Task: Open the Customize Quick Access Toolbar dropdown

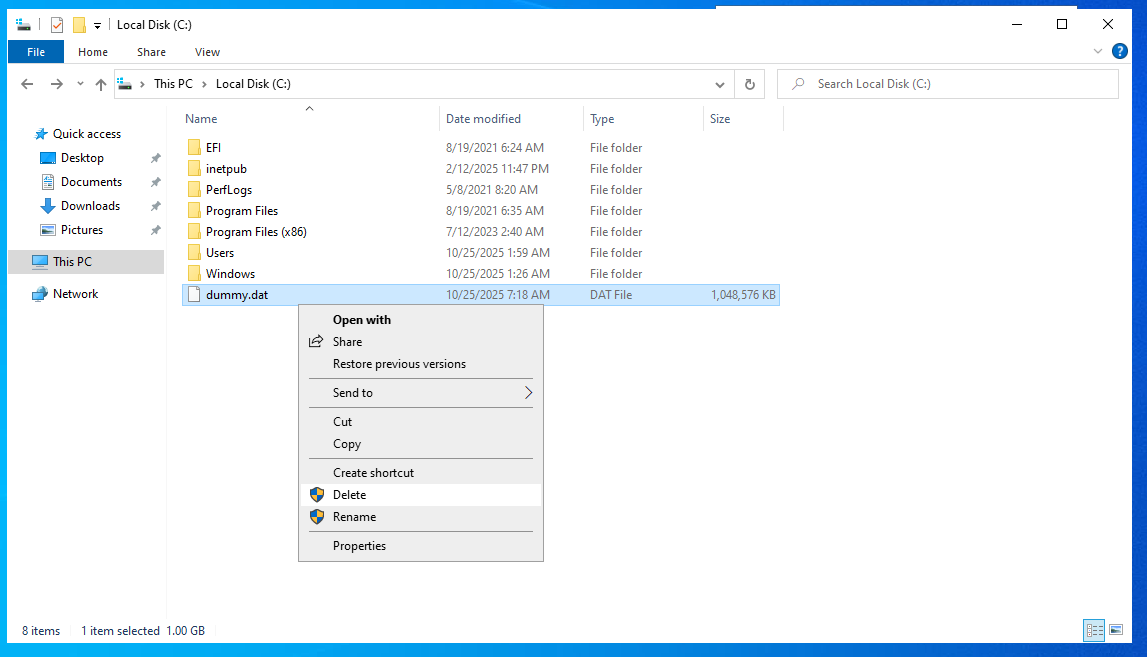Action: tap(97, 26)
